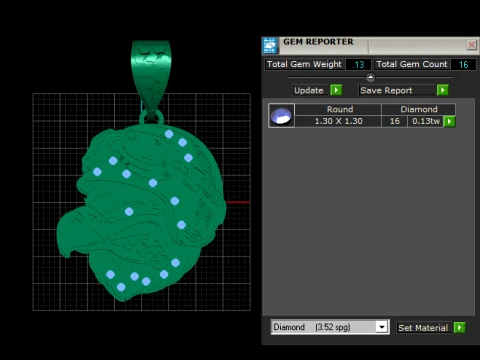480x360 pixels.
Task: Click the gem quantity cell showing 16
Action: 395,121
